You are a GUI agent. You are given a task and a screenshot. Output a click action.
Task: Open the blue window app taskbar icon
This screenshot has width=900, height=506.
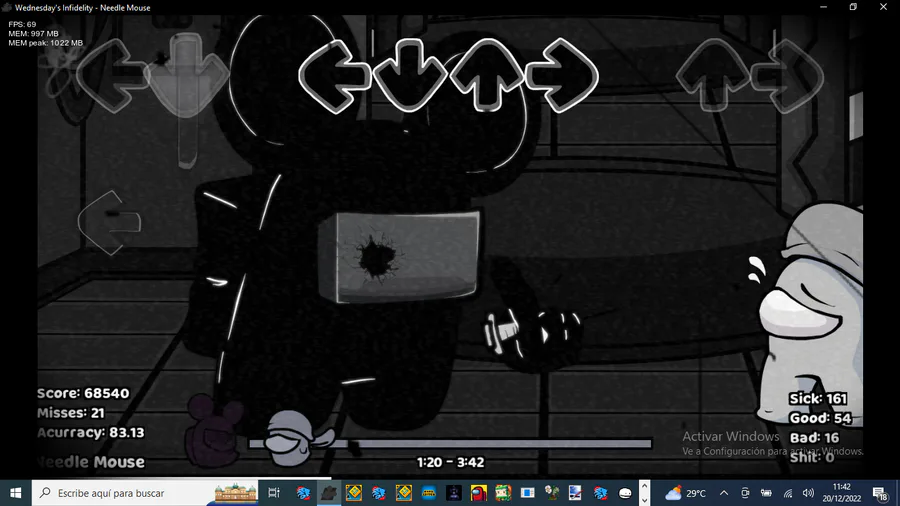pos(527,493)
